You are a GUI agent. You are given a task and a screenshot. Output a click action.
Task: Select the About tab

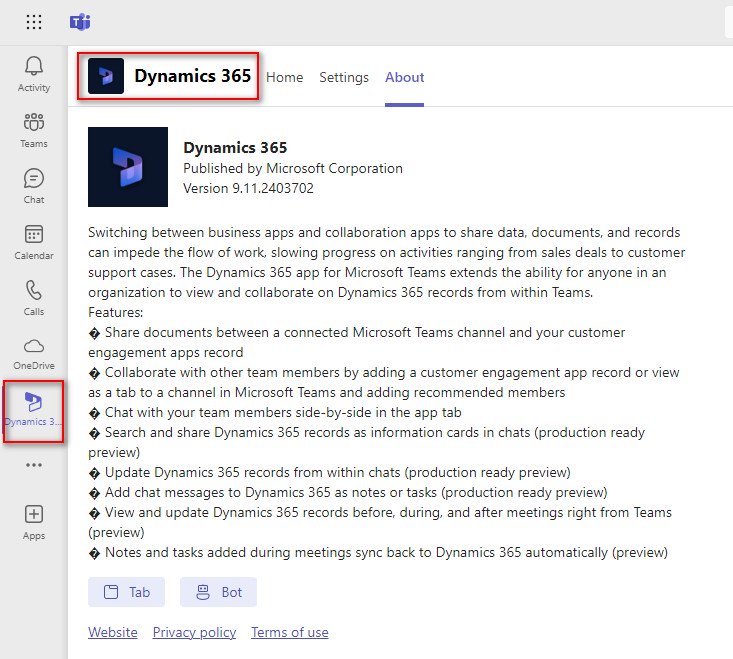(404, 77)
